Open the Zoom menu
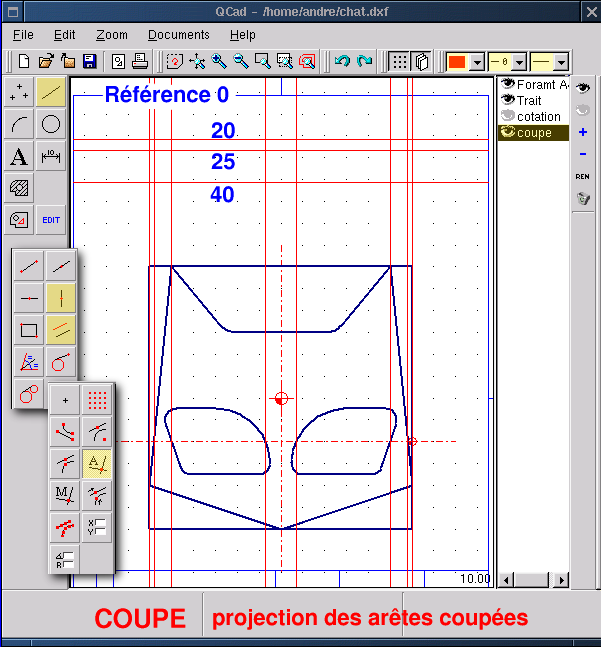 [x=112, y=34]
